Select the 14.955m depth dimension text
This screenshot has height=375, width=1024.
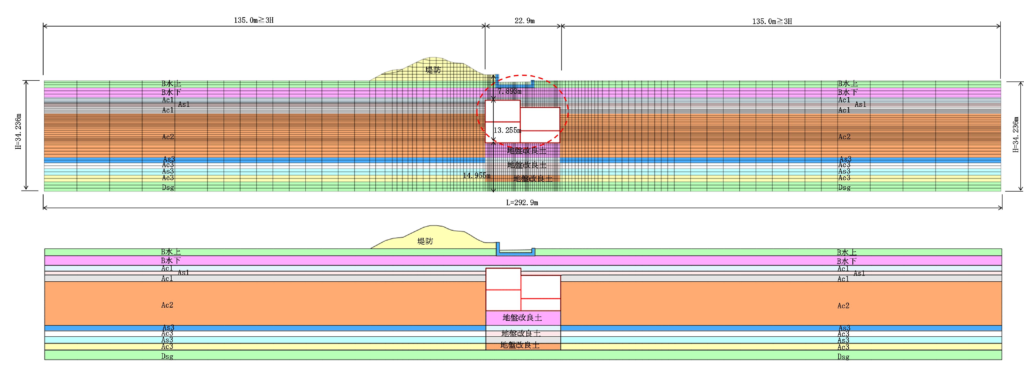(x=477, y=175)
